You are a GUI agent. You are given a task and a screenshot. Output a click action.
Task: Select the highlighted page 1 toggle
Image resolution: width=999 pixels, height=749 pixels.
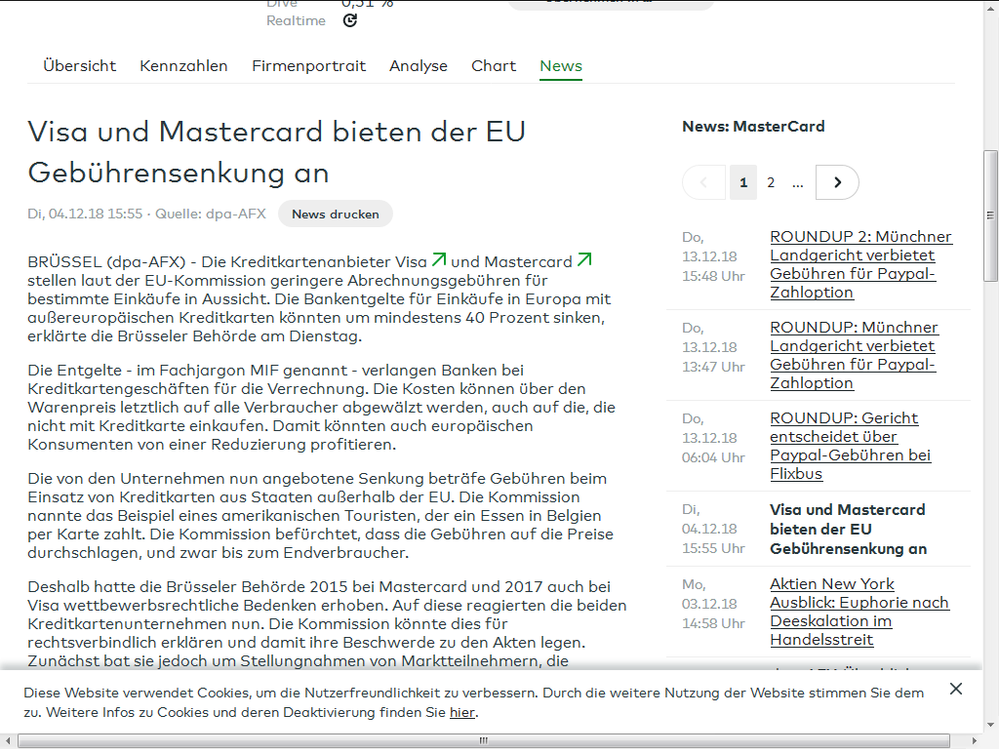point(742,182)
